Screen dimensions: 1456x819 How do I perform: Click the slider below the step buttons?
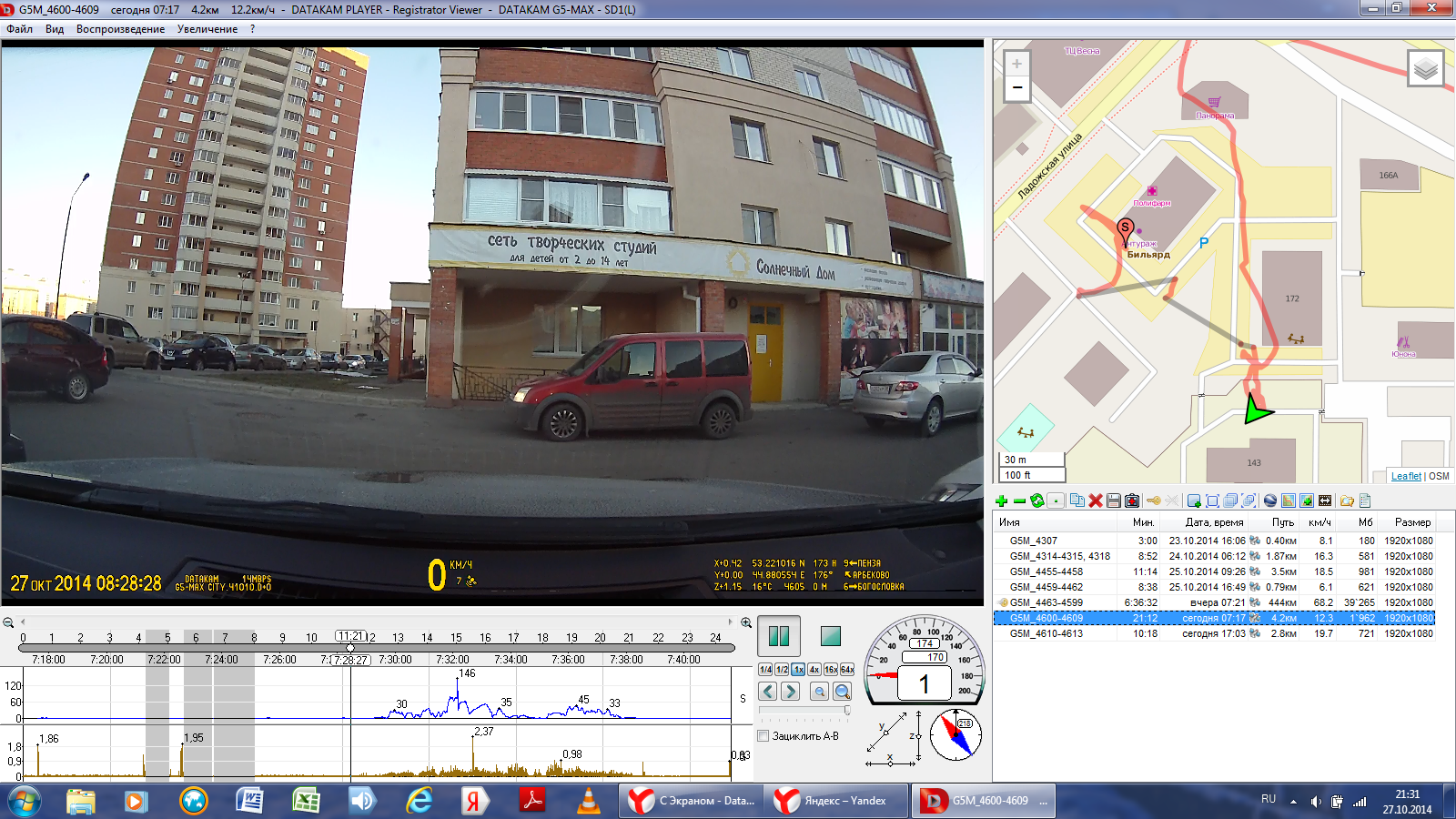coord(804,711)
